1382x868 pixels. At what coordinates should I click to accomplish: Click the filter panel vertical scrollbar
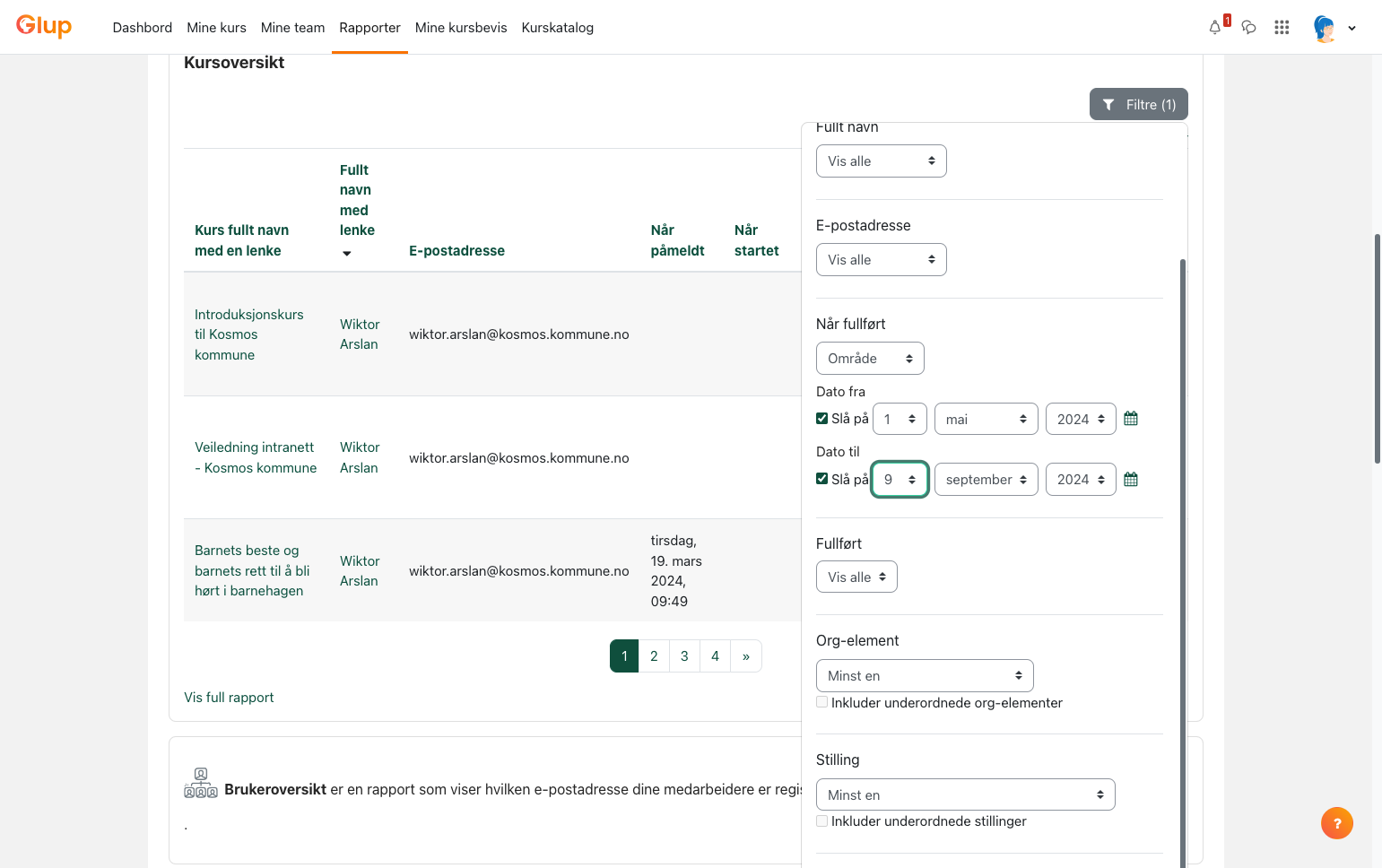click(1182, 563)
